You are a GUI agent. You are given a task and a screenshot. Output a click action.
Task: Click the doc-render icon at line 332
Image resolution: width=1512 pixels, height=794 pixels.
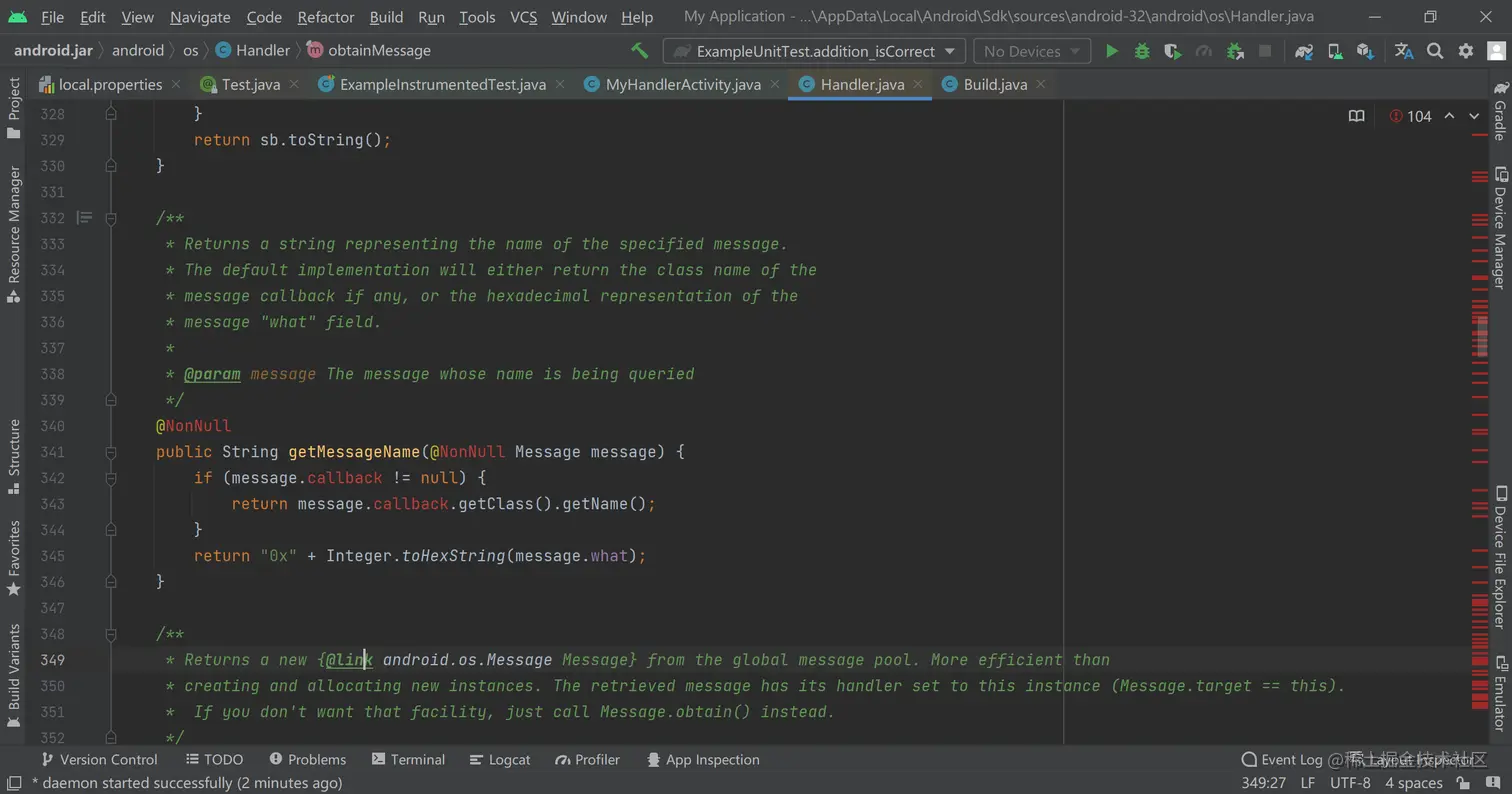[x=85, y=217]
